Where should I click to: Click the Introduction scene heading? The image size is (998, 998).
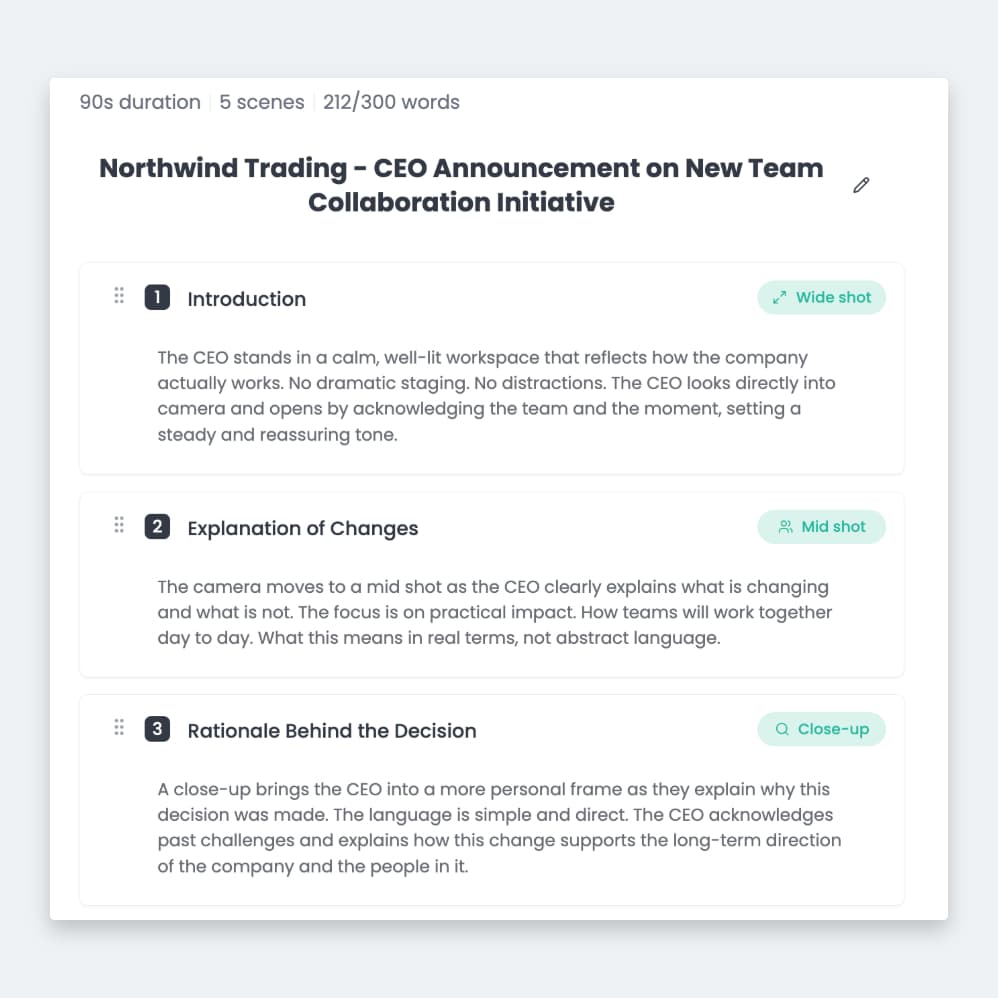coord(246,299)
